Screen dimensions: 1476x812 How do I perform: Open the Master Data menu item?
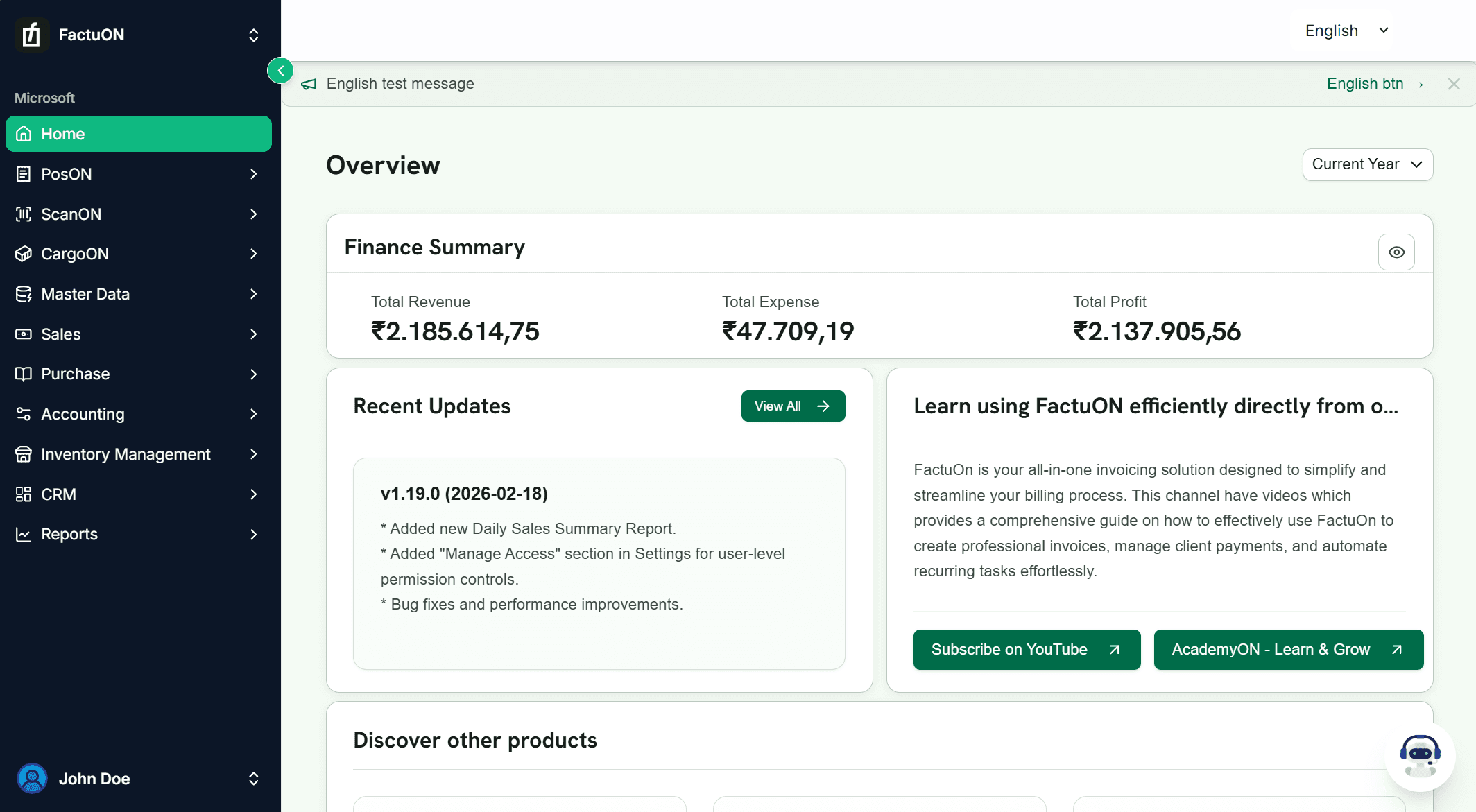point(139,294)
